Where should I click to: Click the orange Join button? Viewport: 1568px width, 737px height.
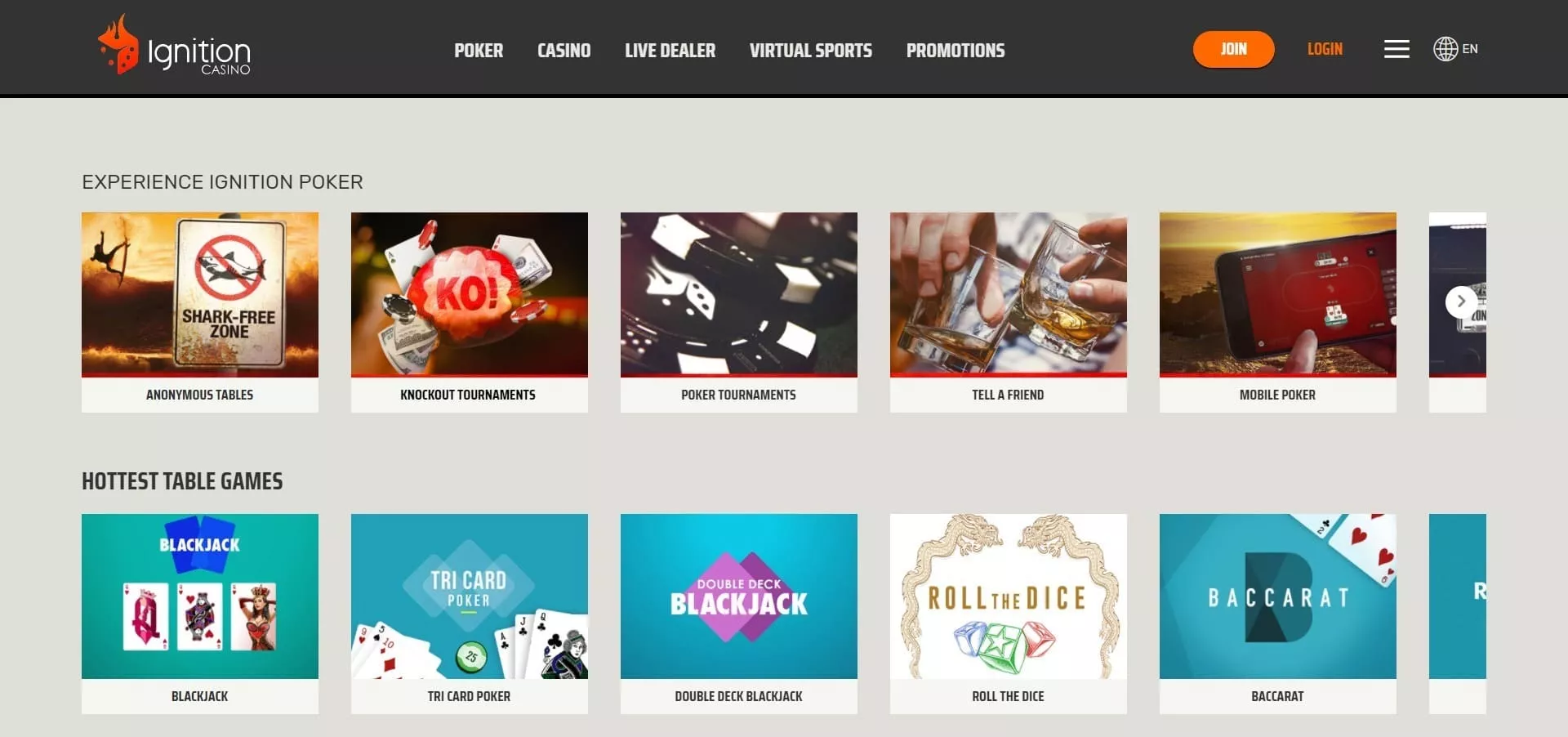(1233, 49)
